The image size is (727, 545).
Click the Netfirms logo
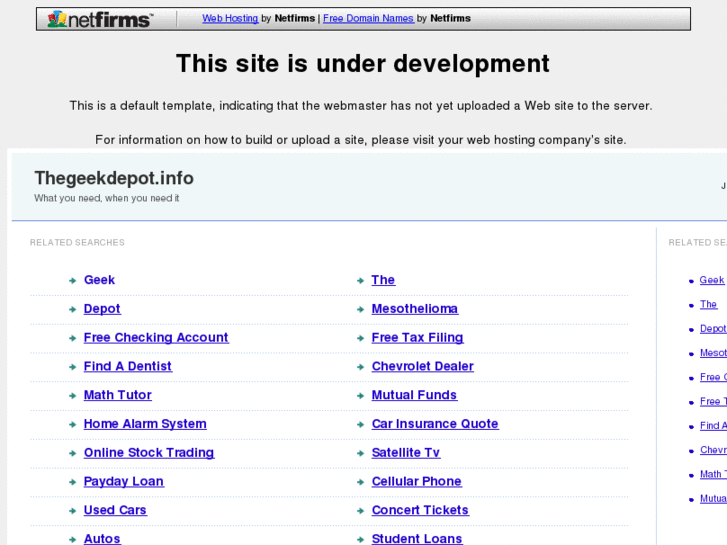(100, 19)
